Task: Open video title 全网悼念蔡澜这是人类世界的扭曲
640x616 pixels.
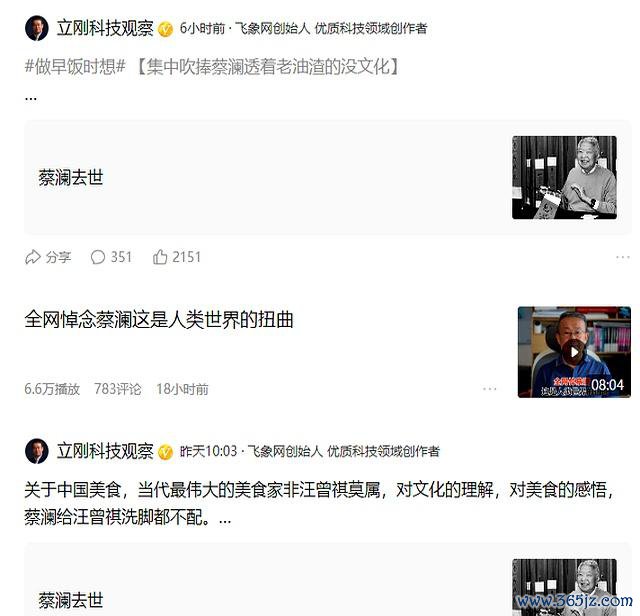Action: pyautogui.click(x=159, y=319)
